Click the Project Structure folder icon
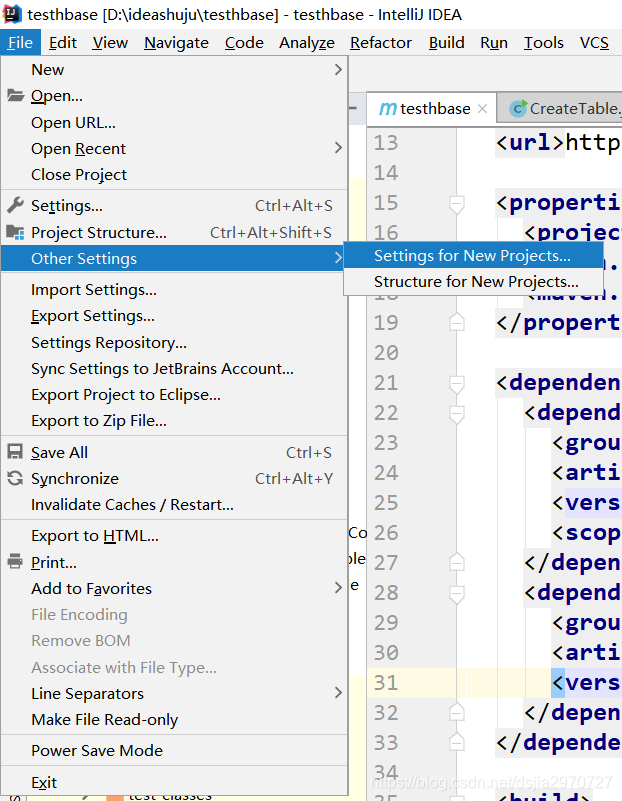Viewport: 622px width, 801px height. [x=15, y=232]
